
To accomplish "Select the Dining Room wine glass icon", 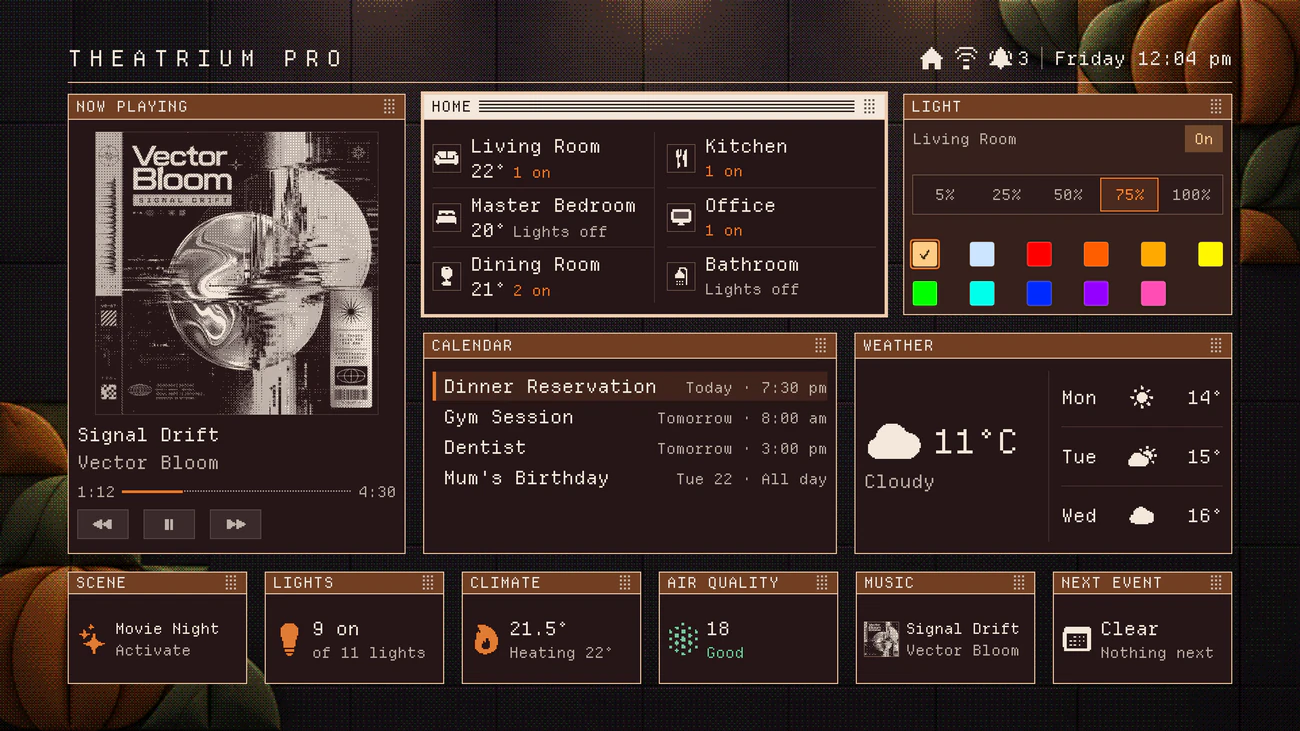I will (x=446, y=276).
